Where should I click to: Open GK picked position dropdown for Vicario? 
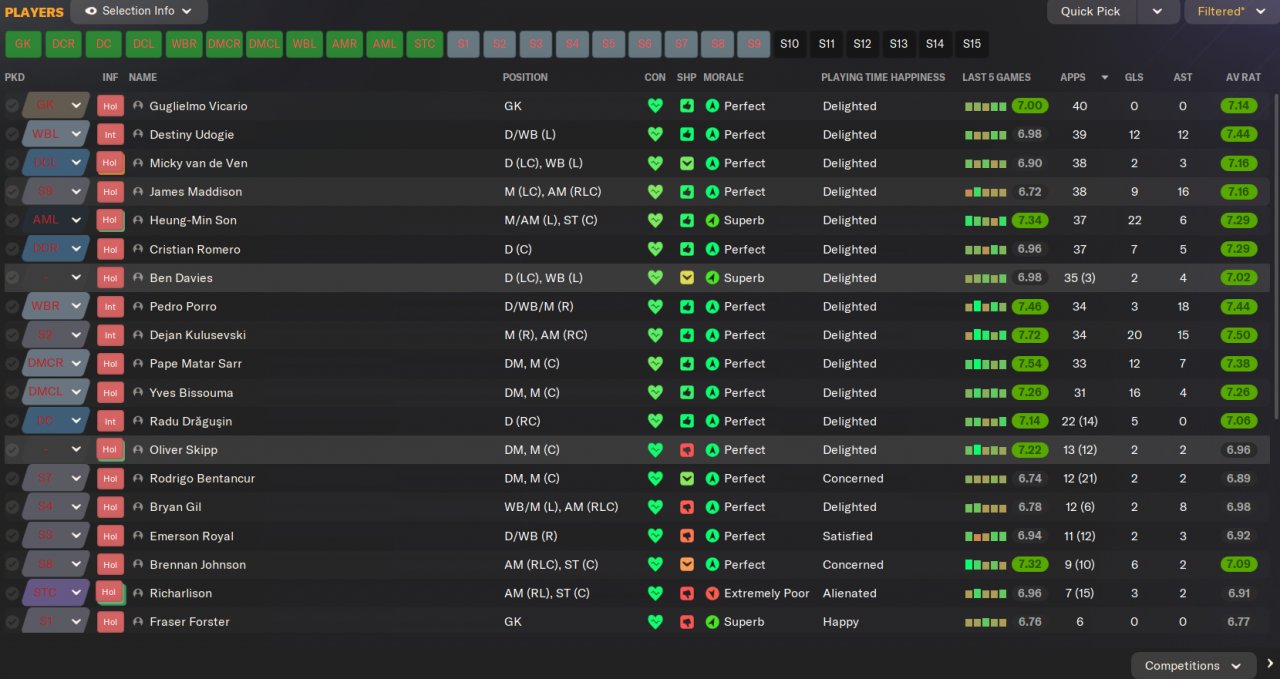pos(56,106)
